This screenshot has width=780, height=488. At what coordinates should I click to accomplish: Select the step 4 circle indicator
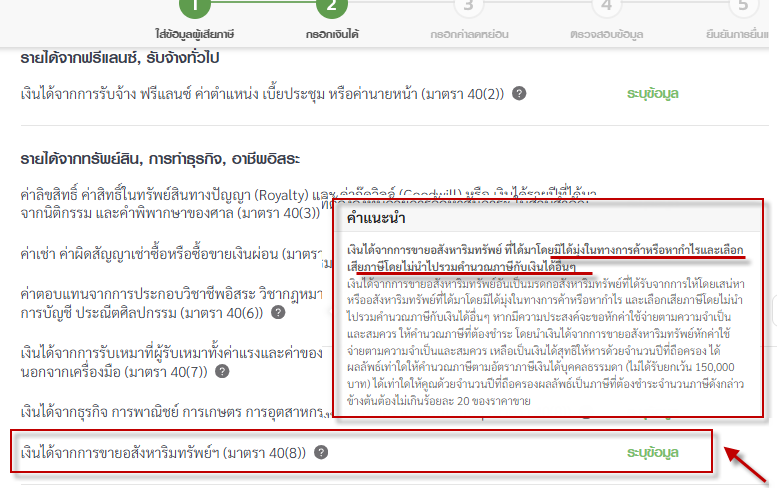pos(603,6)
